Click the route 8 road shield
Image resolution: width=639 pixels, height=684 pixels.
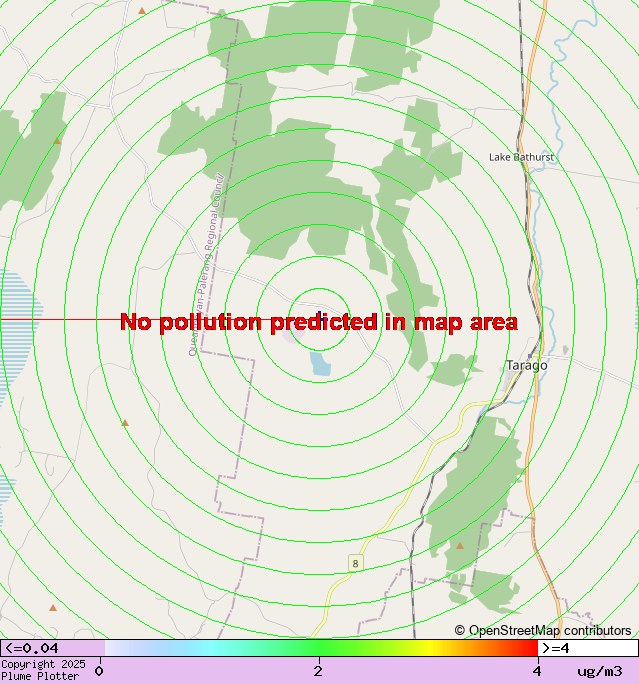pyautogui.click(x=354, y=564)
